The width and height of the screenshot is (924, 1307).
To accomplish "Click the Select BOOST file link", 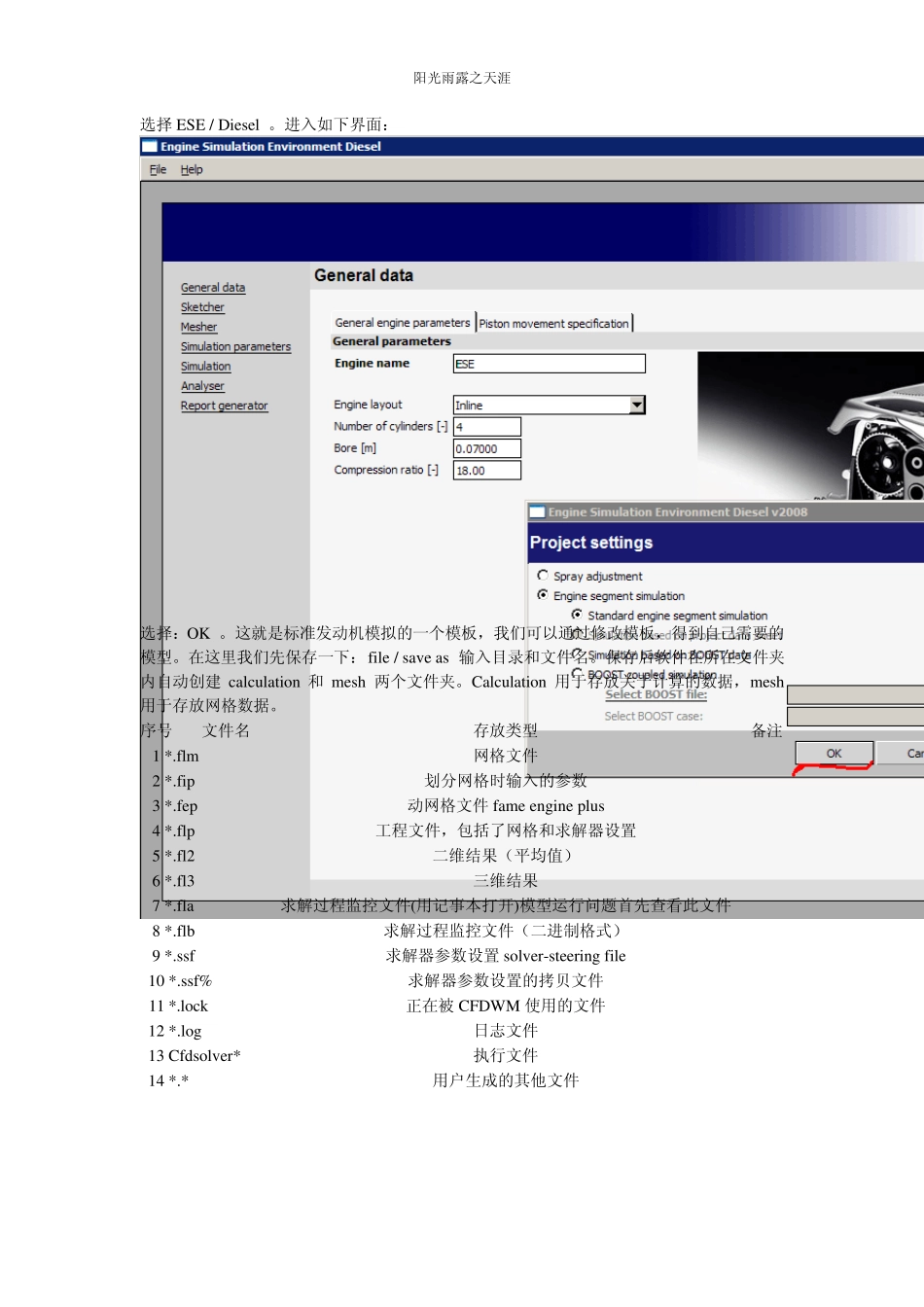I will click(x=656, y=694).
